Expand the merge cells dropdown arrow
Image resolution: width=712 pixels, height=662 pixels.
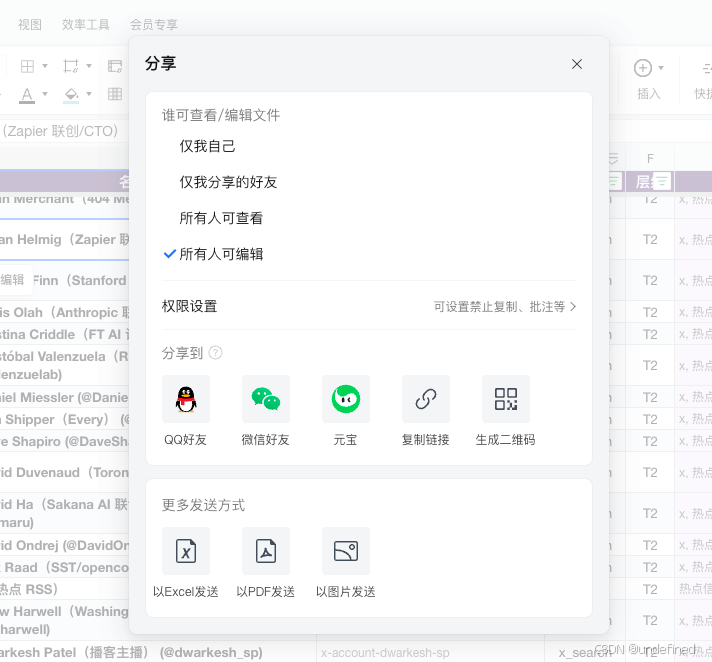[x=89, y=66]
